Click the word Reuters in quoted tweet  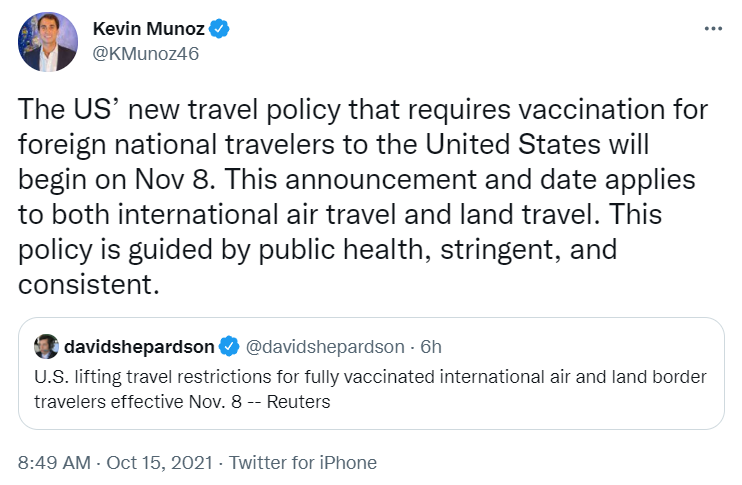296,402
